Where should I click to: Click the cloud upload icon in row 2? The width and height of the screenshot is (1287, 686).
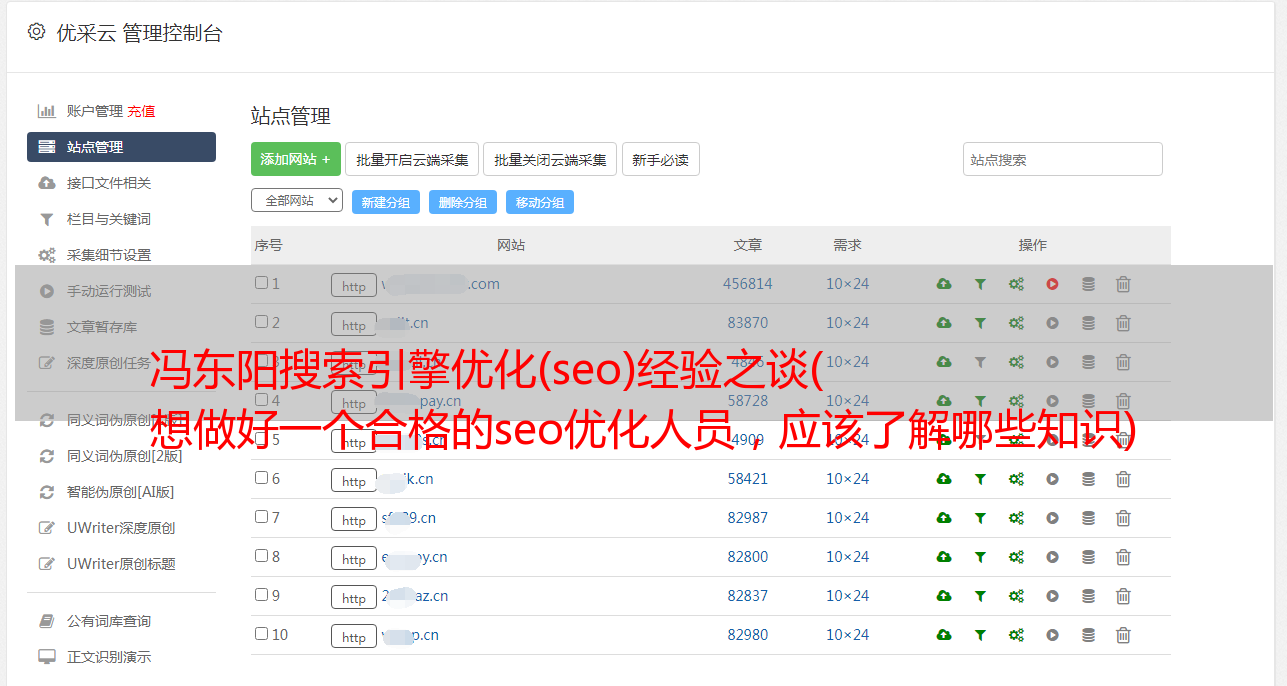pos(944,323)
